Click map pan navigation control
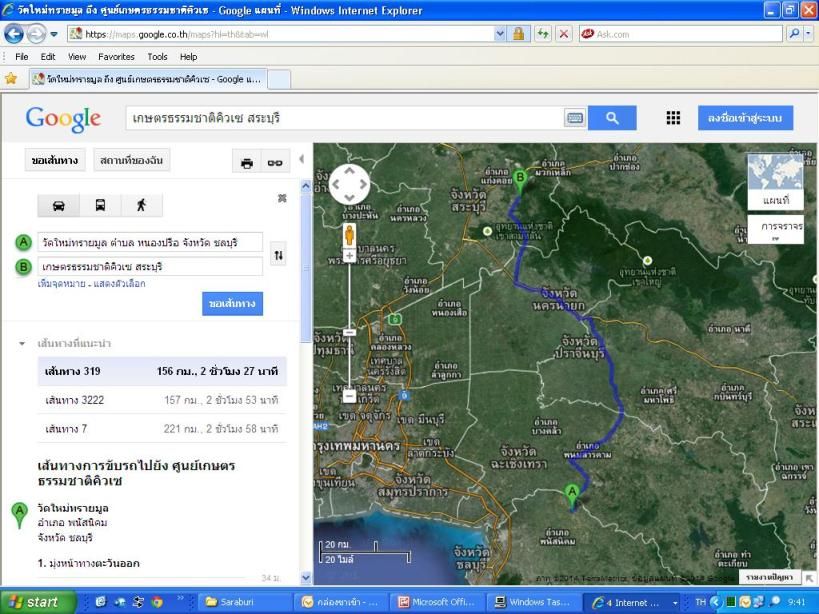 [x=349, y=184]
